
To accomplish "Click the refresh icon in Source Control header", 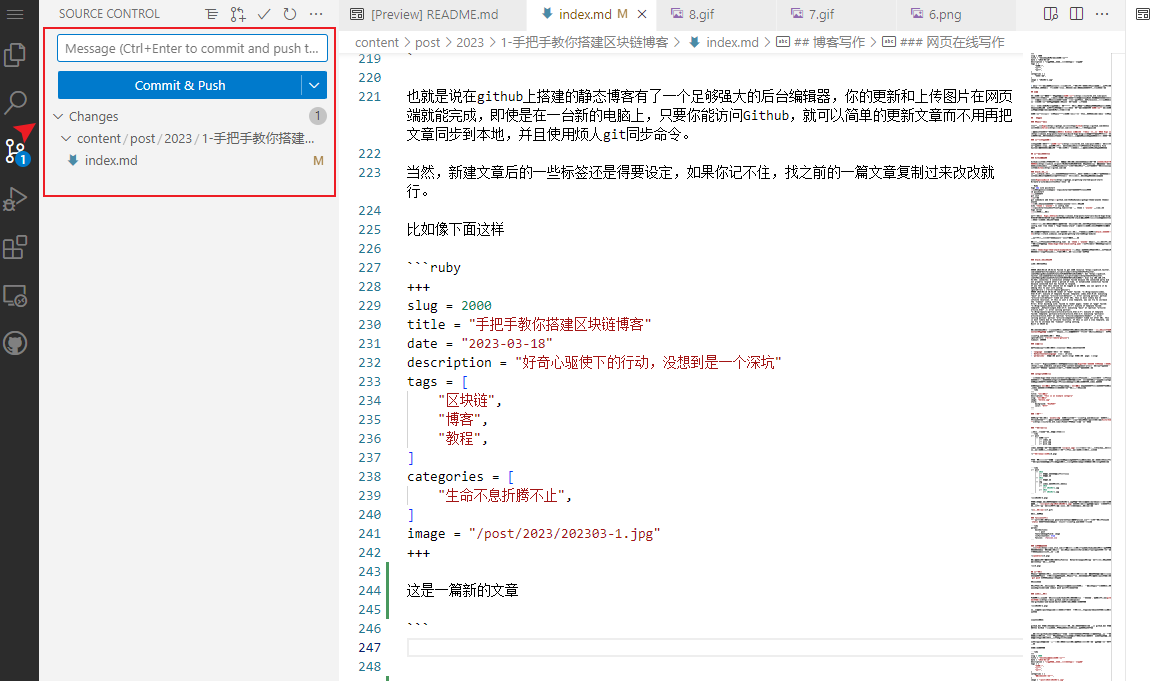I will pyautogui.click(x=290, y=14).
